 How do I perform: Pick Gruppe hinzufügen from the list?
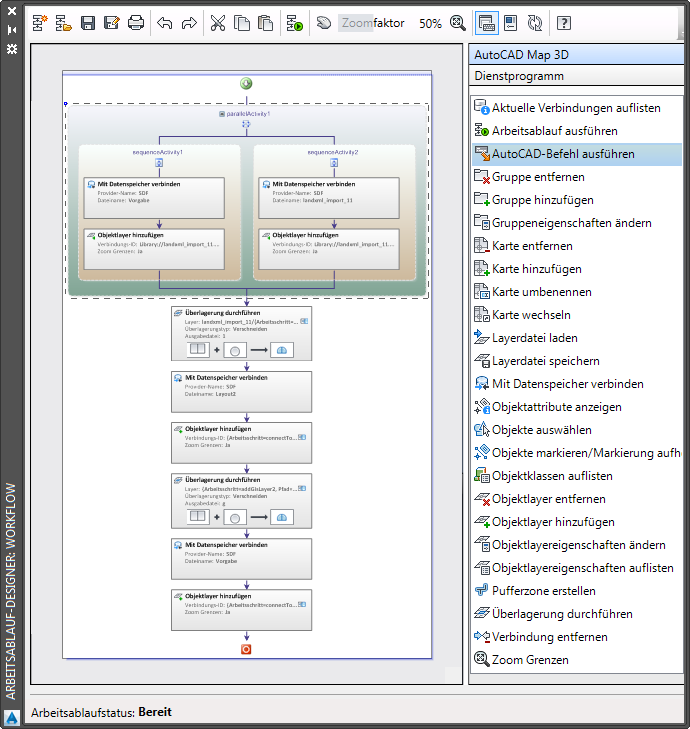577,200
